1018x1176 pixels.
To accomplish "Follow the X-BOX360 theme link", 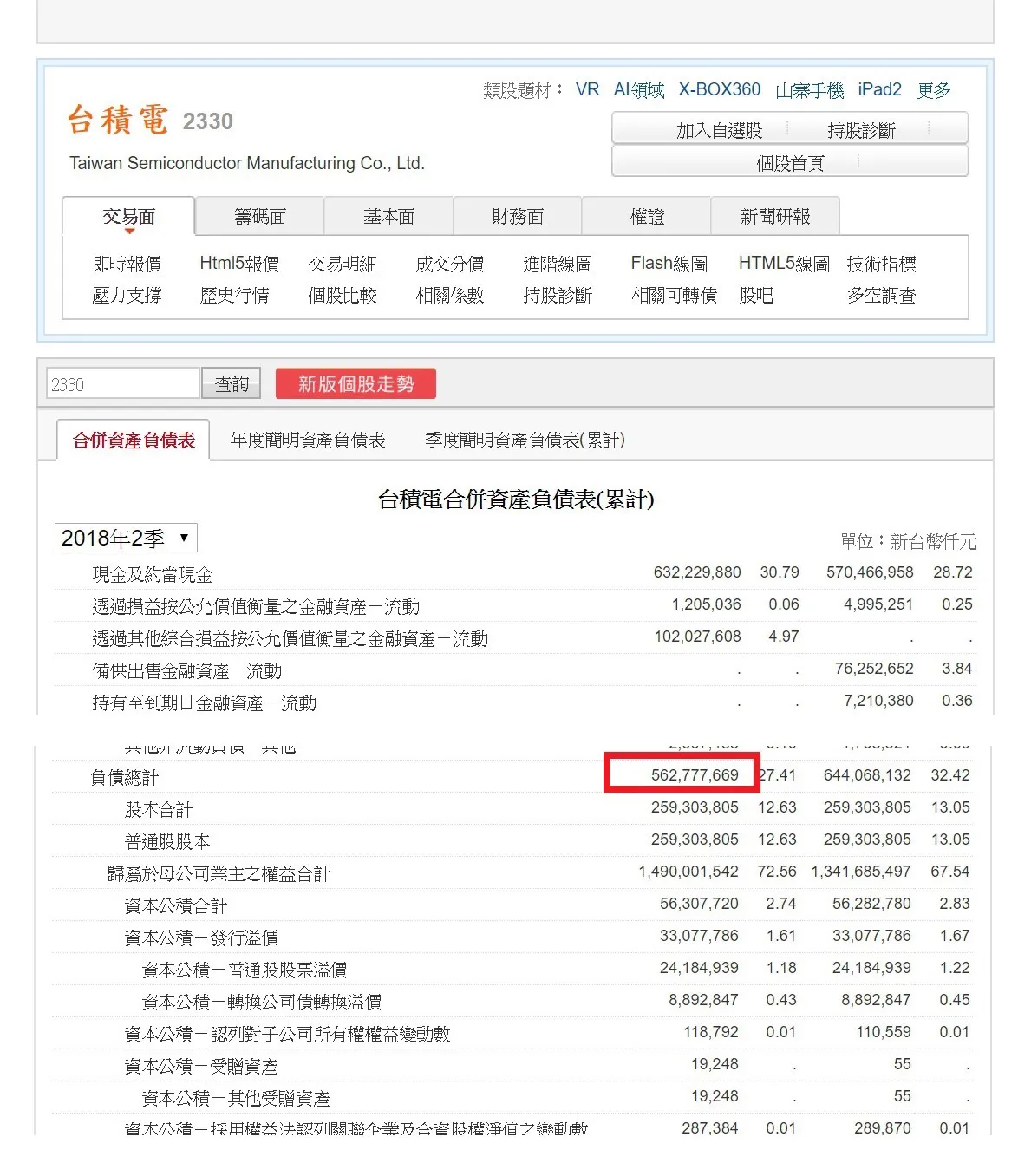I will pos(720,90).
